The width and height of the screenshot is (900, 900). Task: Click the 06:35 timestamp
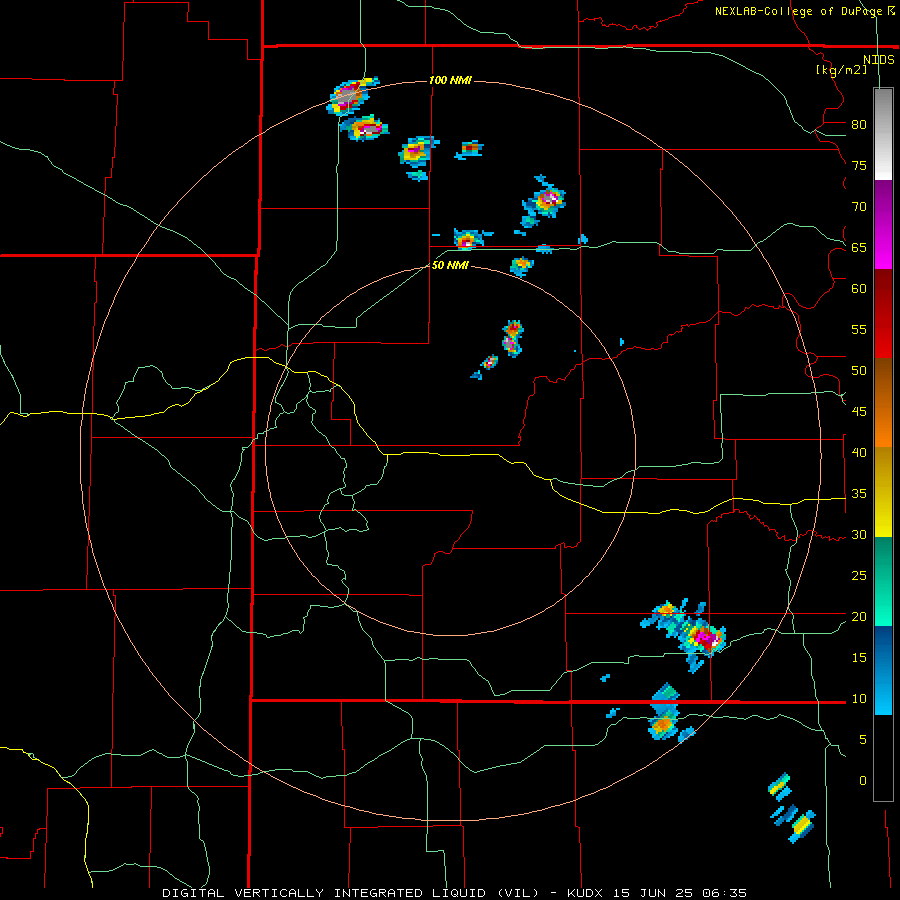(x=724, y=893)
